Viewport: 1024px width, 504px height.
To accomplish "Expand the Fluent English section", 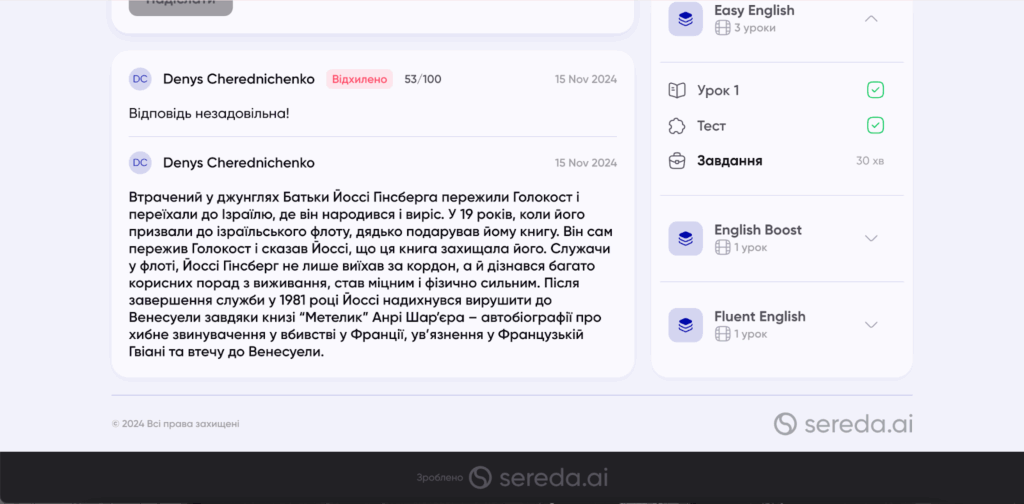I will pyautogui.click(x=871, y=324).
